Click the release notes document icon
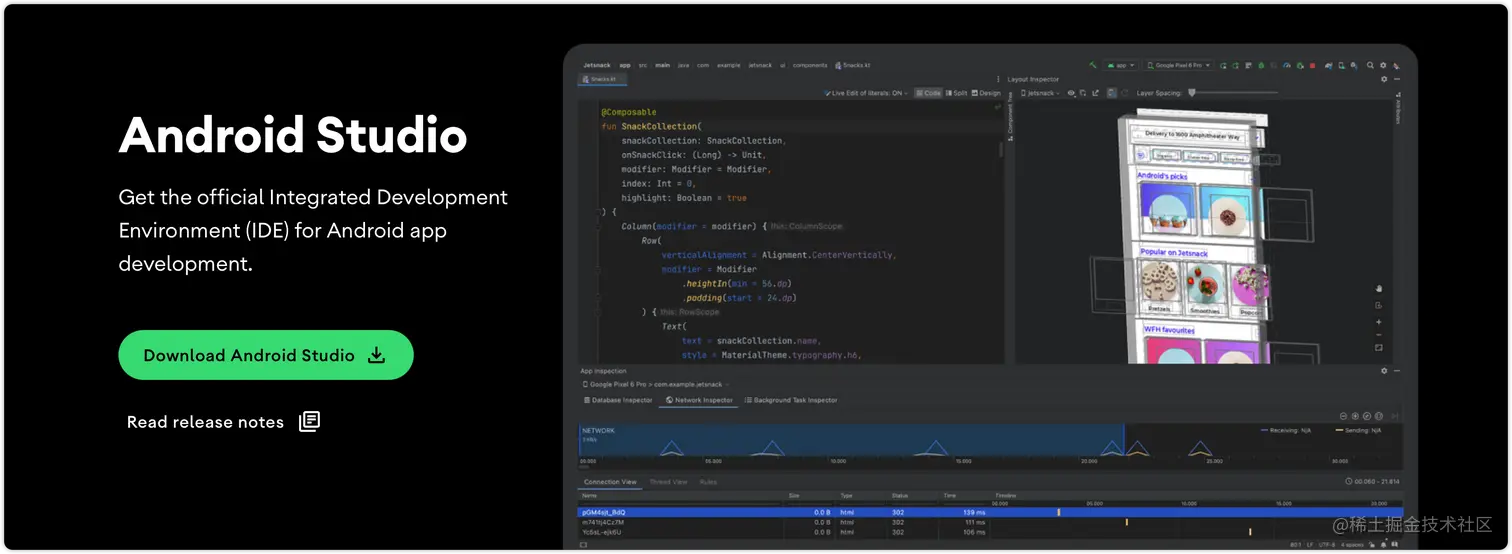Image resolution: width=1512 pixels, height=554 pixels. [x=309, y=421]
